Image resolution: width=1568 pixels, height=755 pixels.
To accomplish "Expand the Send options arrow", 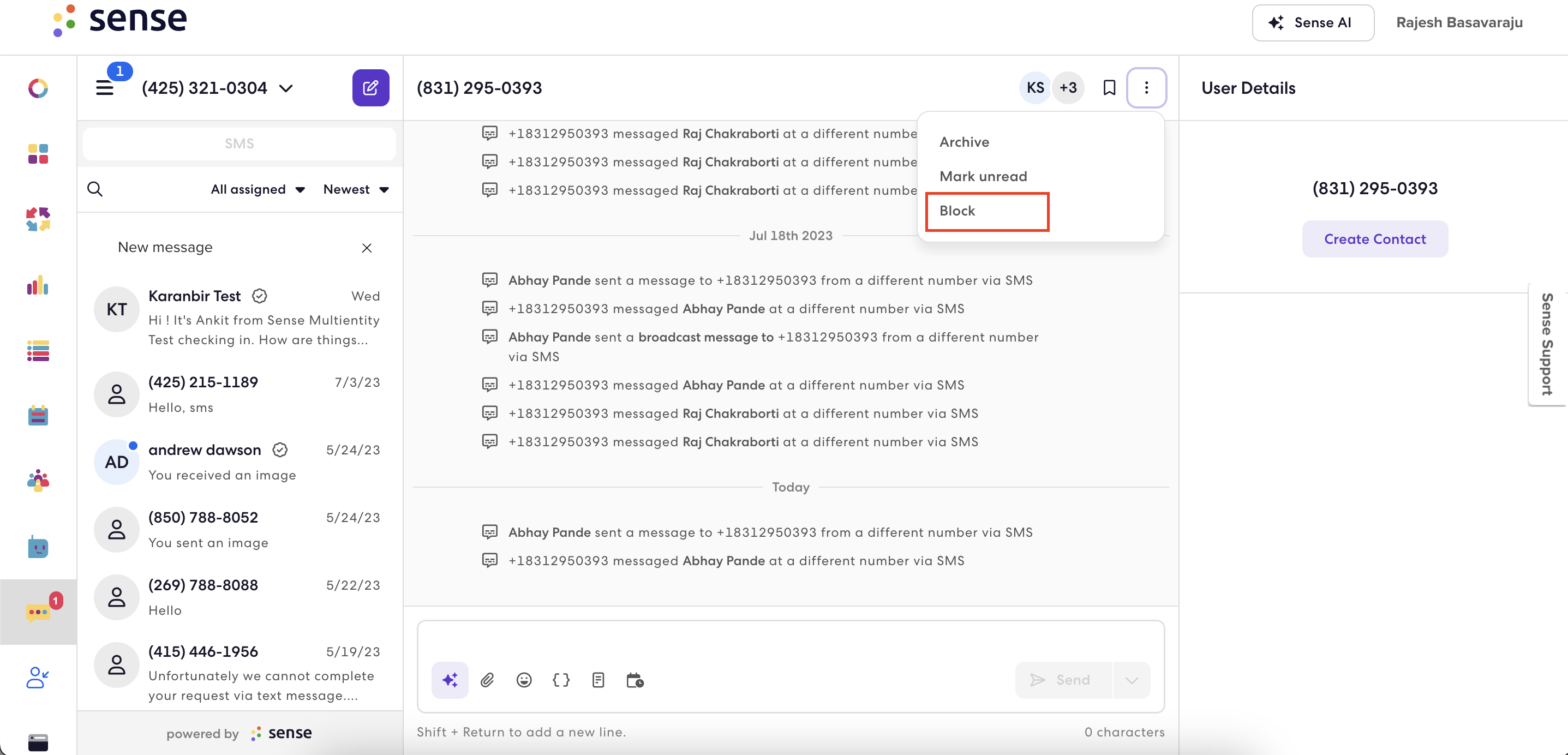I will 1131,680.
